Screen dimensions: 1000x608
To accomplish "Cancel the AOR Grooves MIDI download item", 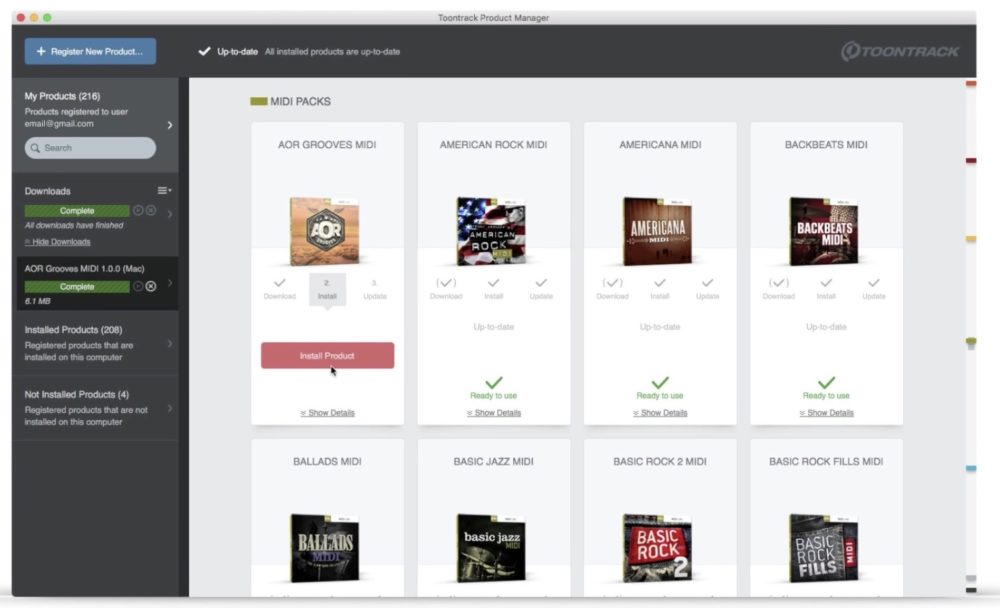I will [x=151, y=287].
